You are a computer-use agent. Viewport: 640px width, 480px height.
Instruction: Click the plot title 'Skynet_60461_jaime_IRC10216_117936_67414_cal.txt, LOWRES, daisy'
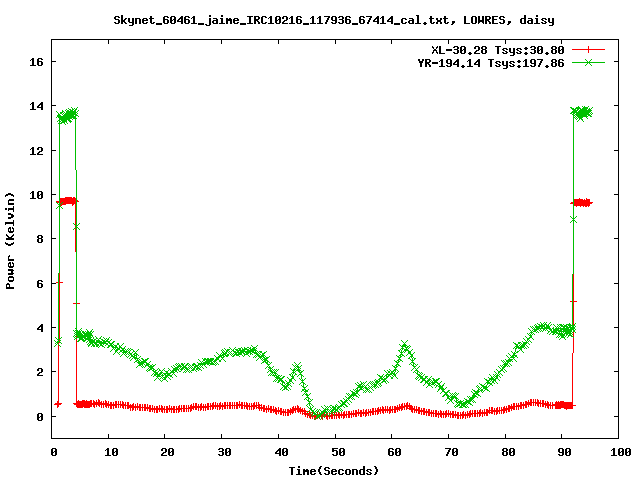334,20
